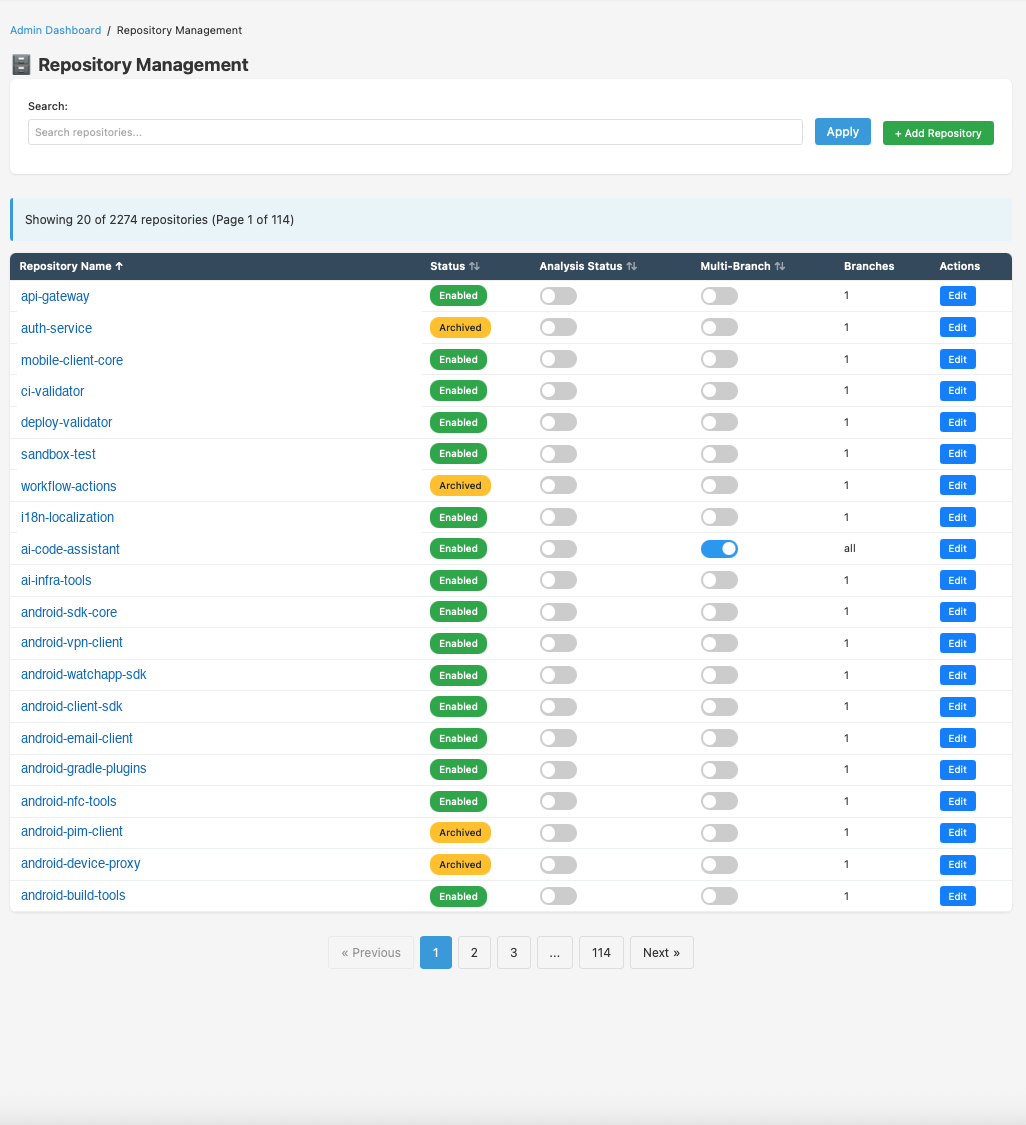
Task: Edit the android-client-sdk repository
Action: click(x=957, y=707)
